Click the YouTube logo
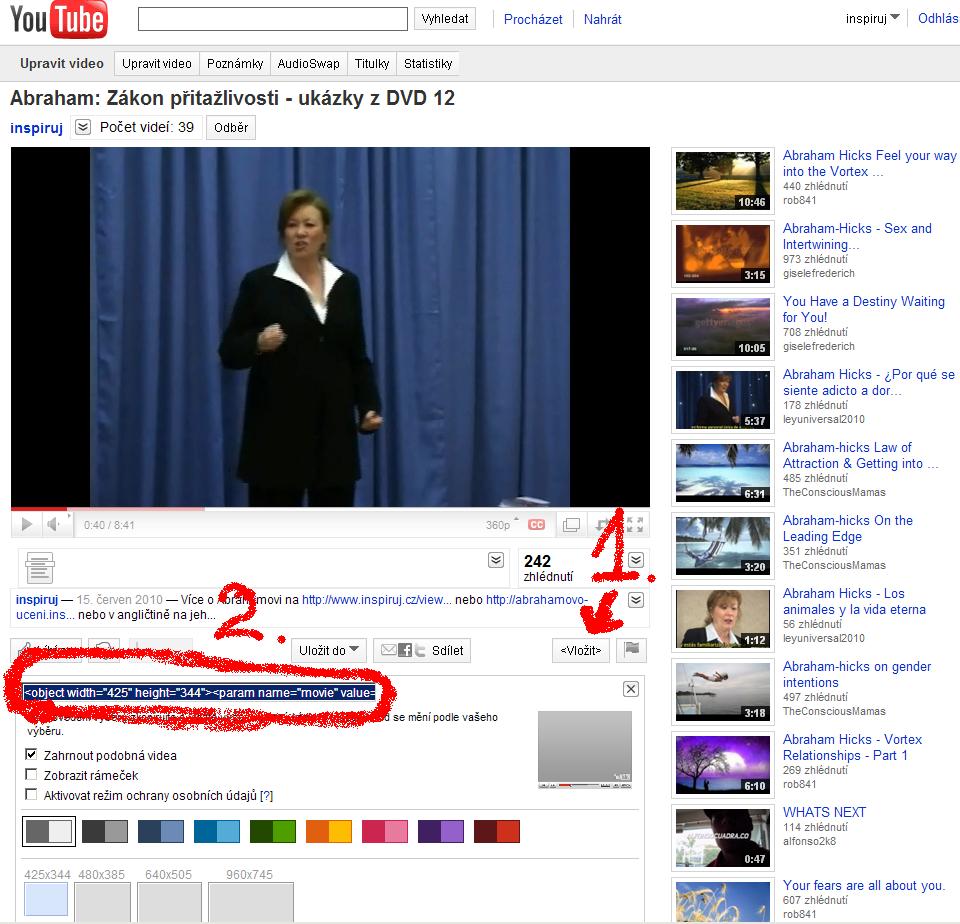The width and height of the screenshot is (960, 924). pyautogui.click(x=59, y=19)
